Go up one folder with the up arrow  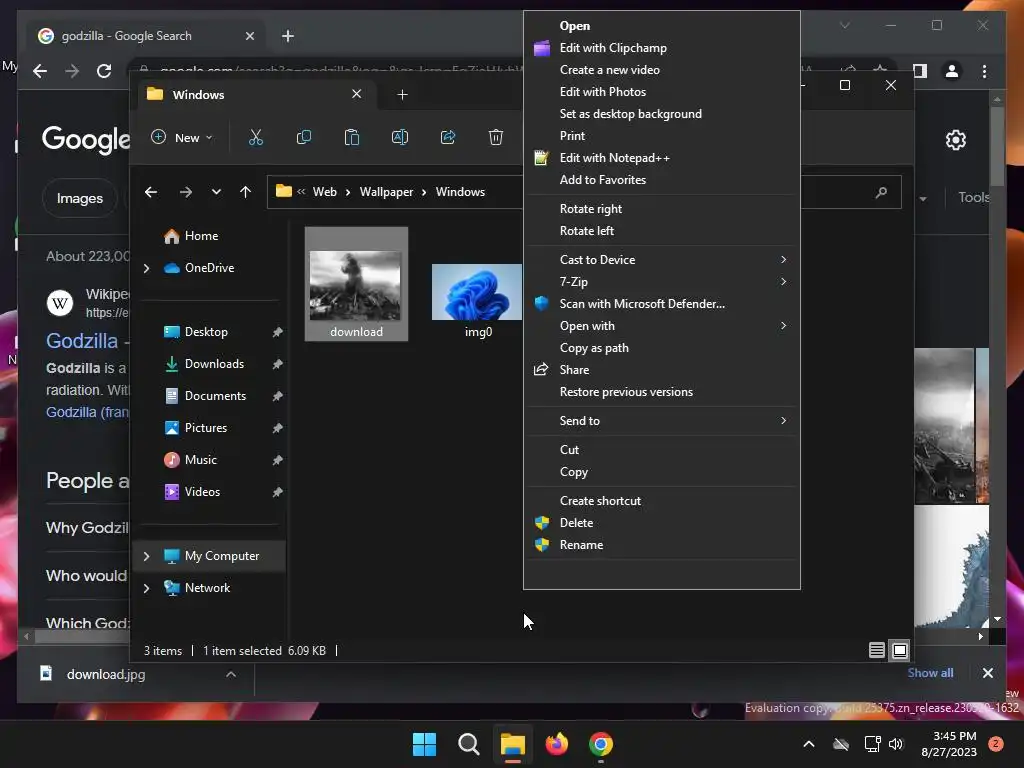point(246,192)
